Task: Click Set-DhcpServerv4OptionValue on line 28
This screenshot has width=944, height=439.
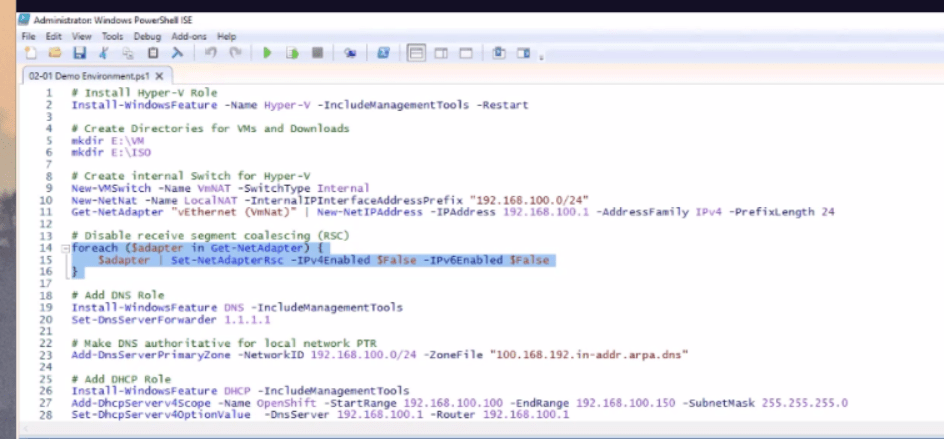Action: [161, 415]
